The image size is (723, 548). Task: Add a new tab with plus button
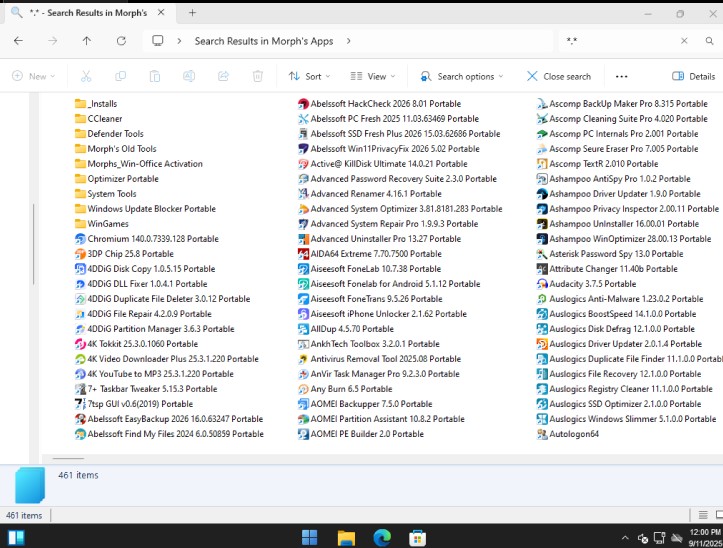tap(192, 13)
